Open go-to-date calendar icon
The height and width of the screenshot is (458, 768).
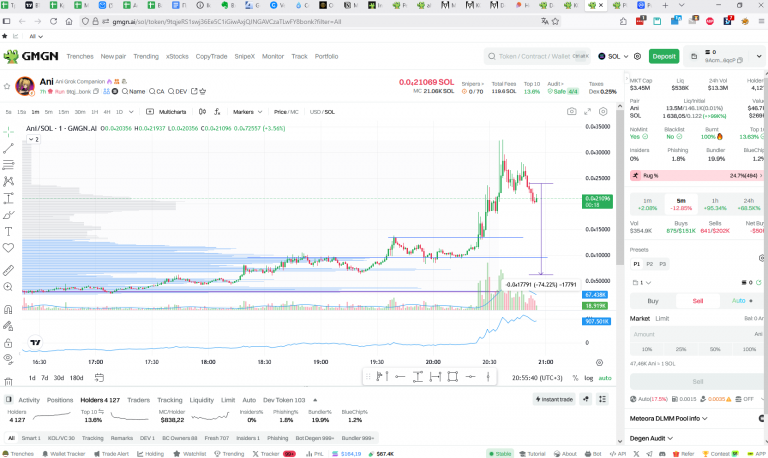(99, 378)
